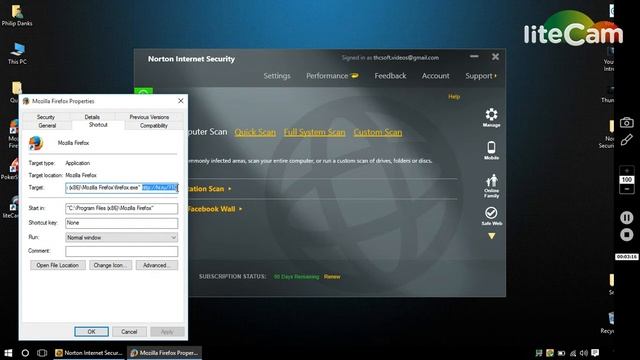Expand Norton Support dropdown menu
Viewport: 640px width, 360px height.
(x=481, y=76)
